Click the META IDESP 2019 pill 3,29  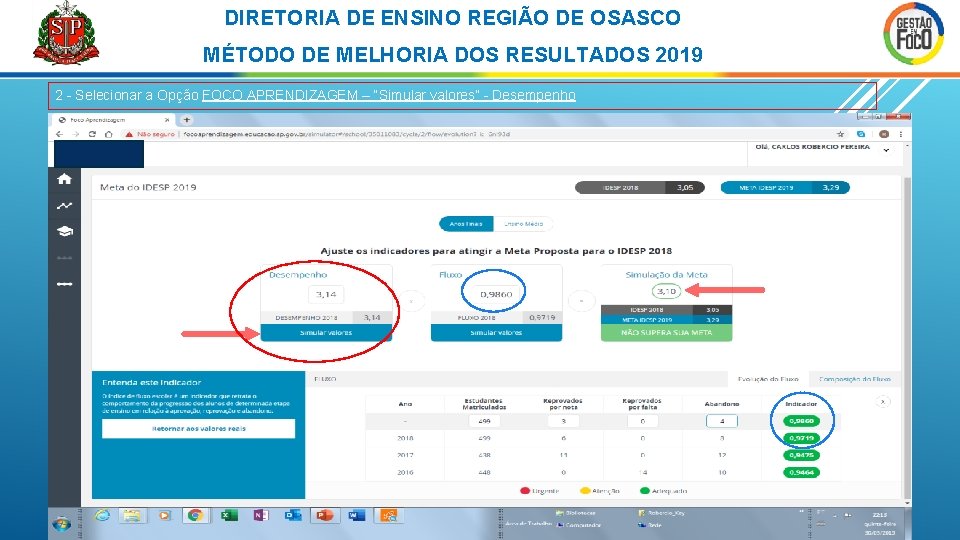[785, 187]
